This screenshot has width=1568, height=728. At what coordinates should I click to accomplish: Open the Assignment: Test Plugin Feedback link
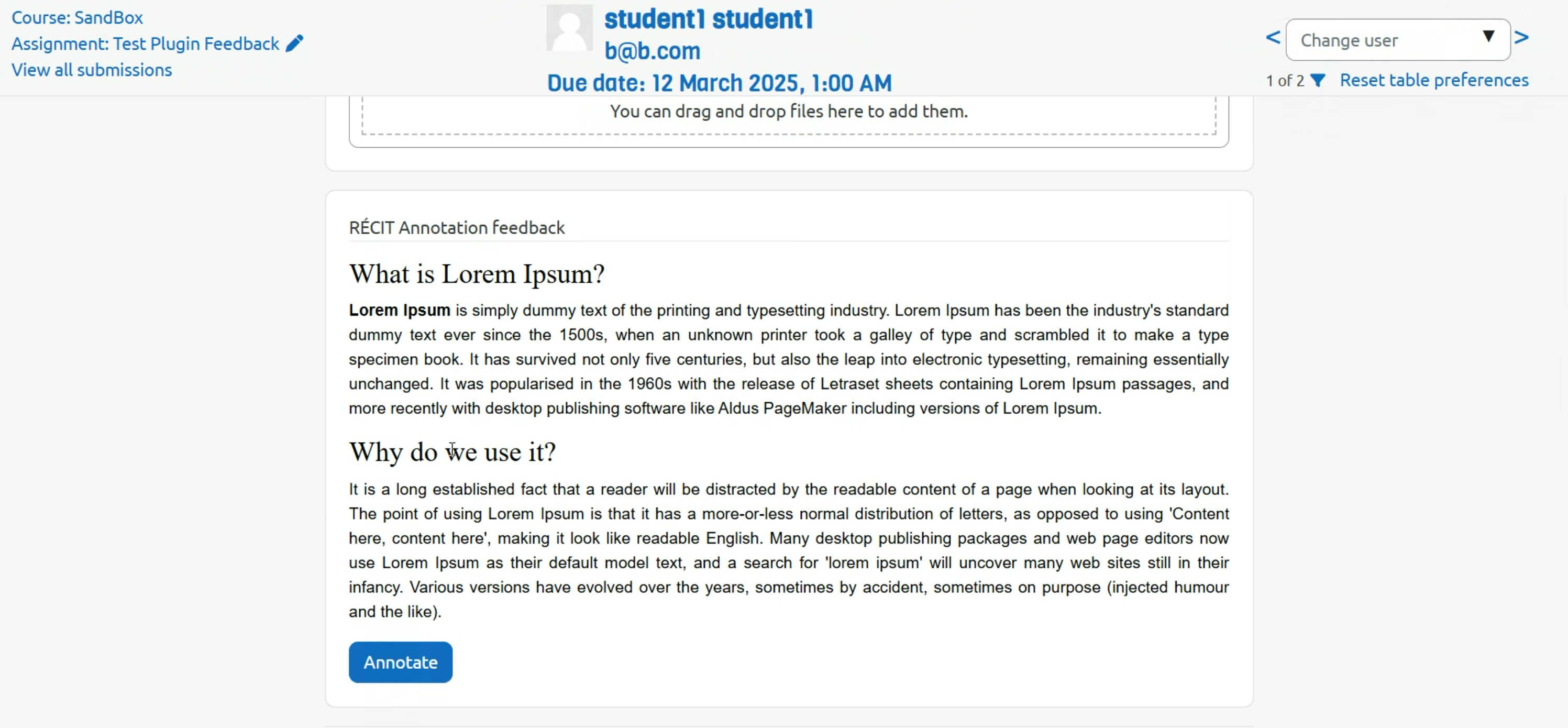(x=145, y=44)
